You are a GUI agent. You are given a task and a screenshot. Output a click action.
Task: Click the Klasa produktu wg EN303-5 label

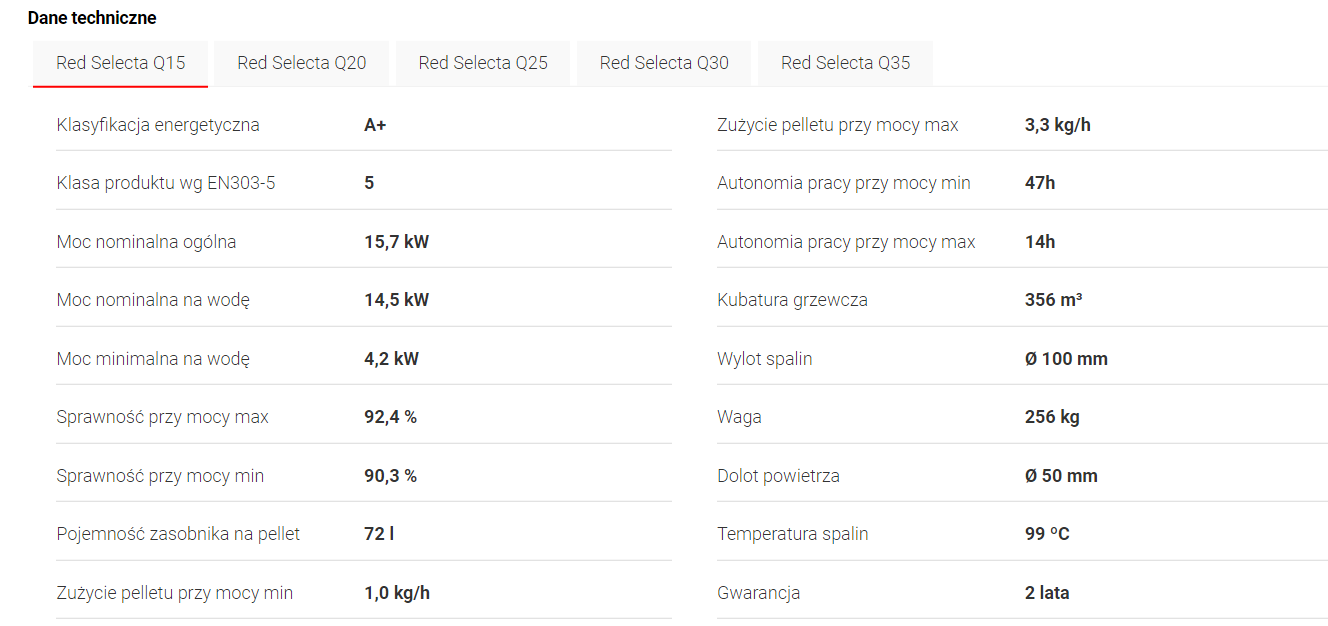[x=166, y=183]
